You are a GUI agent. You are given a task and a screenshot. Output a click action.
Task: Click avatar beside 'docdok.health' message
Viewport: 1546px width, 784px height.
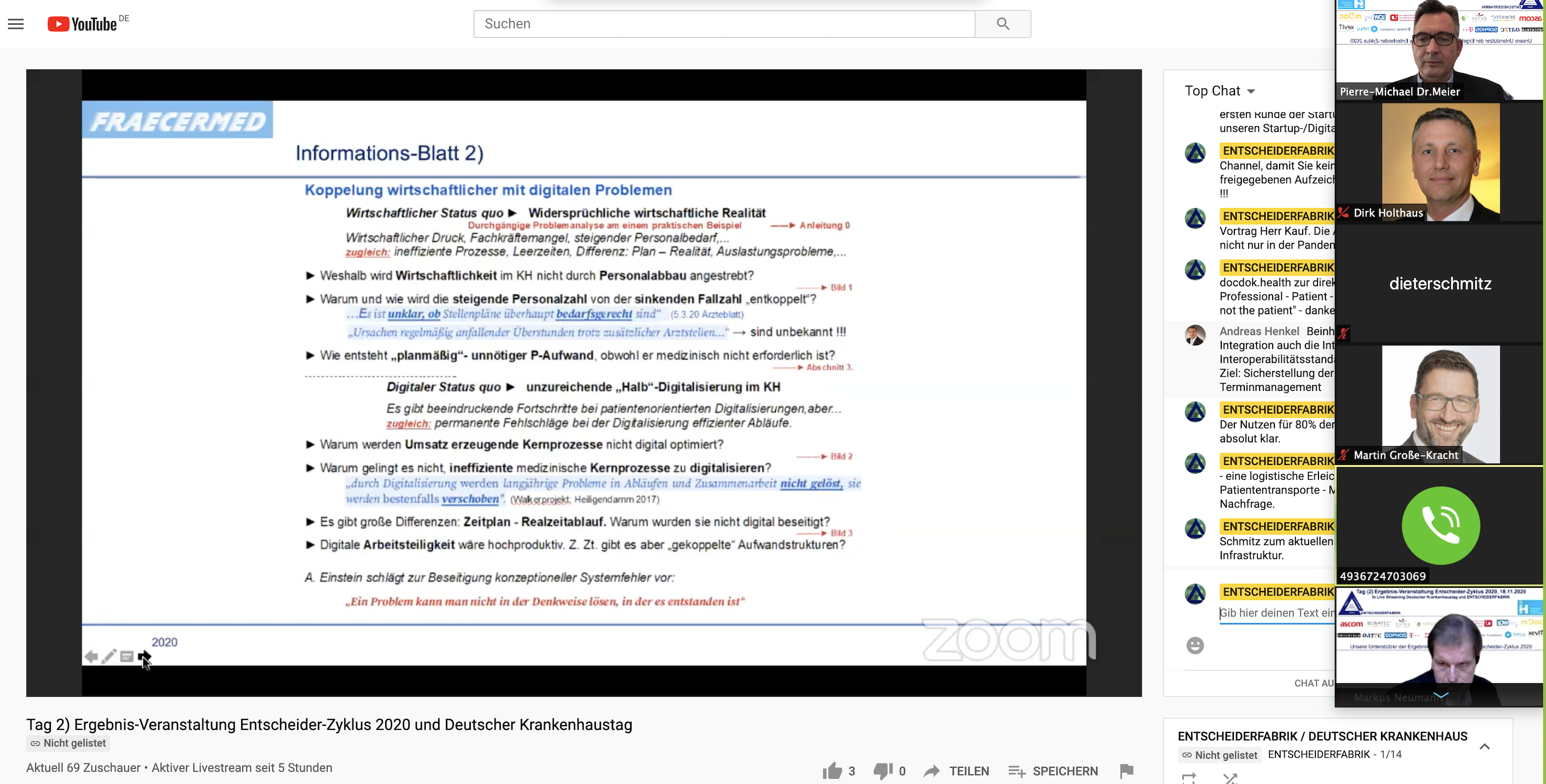[1195, 270]
